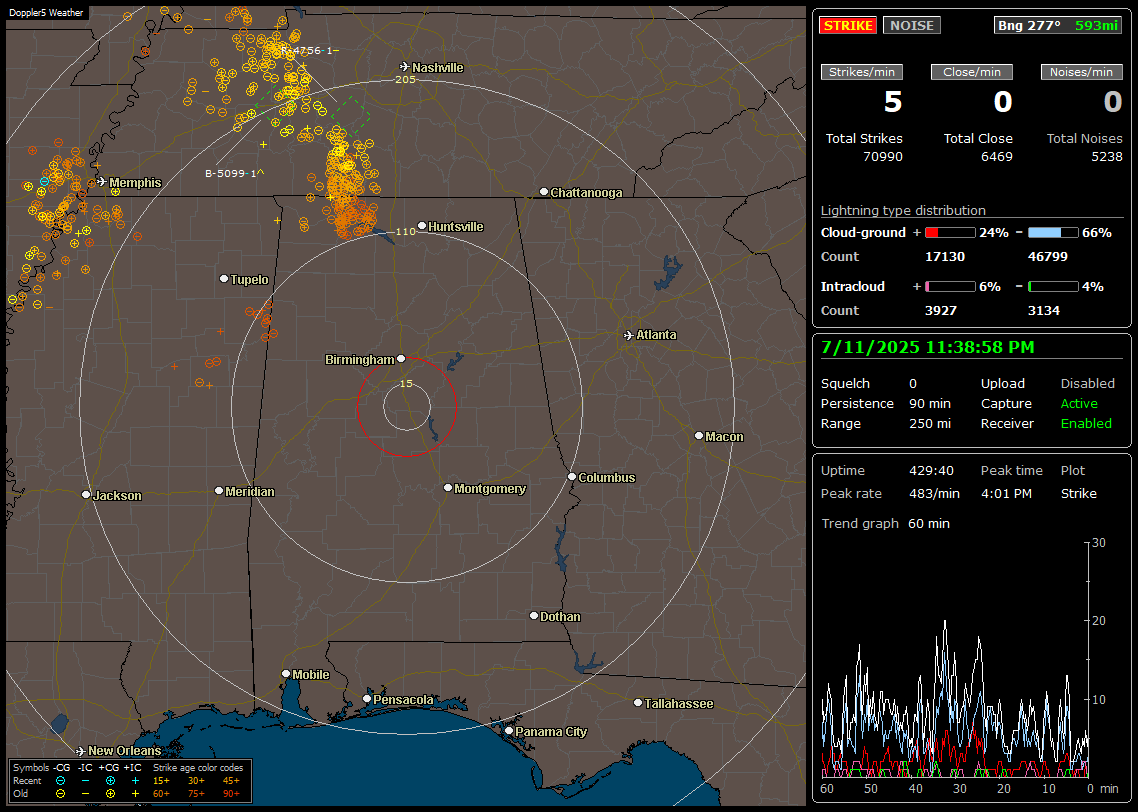The height and width of the screenshot is (812, 1138).
Task: Click the Total Close value 6469
Action: click(x=996, y=156)
